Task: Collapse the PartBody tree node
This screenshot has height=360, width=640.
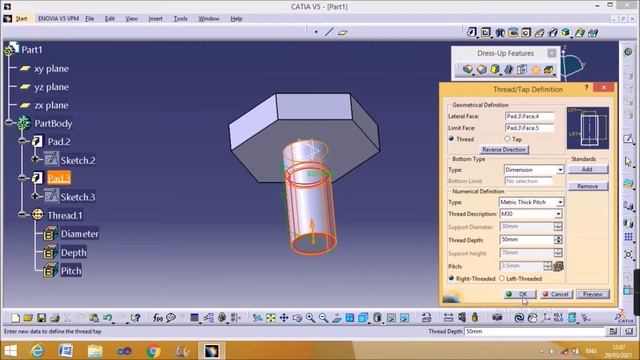Action: [9, 122]
